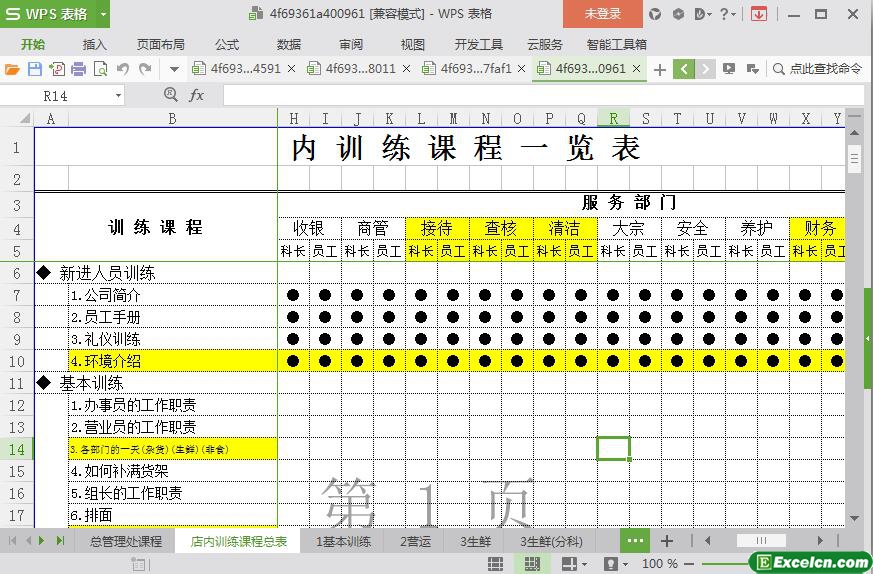Expand the quick access toolbar dropdown arrow
Viewport: 873px width, 574px height.
pyautogui.click(x=174, y=69)
